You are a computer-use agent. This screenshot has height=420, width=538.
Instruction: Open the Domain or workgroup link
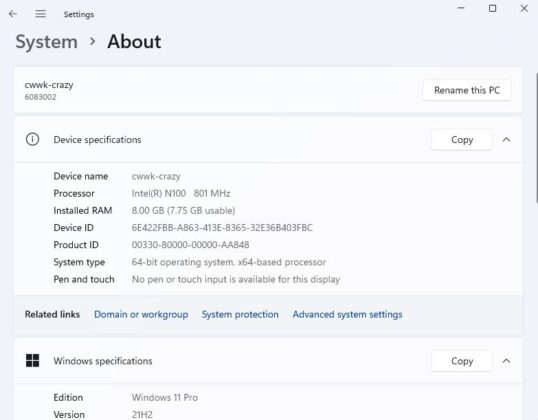(x=141, y=314)
